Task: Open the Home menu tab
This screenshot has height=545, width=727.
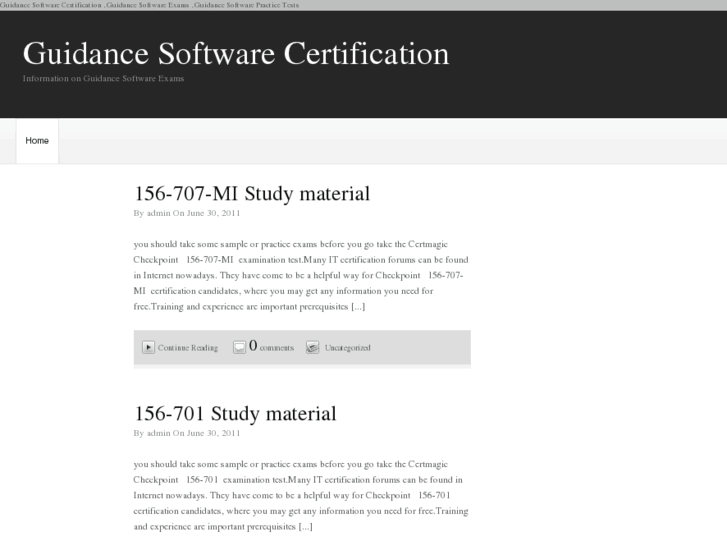Action: [37, 141]
